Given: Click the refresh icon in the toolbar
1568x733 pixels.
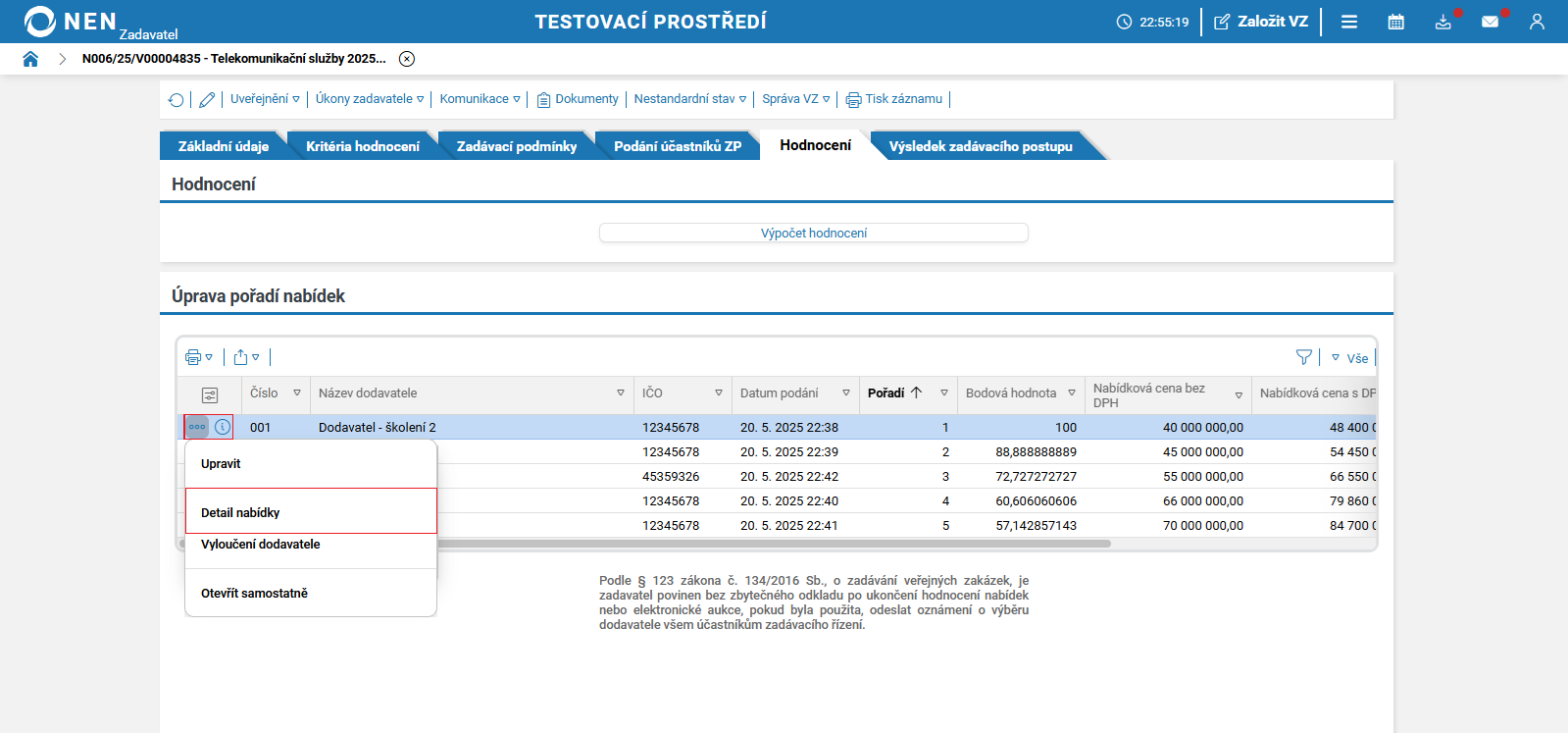Looking at the screenshot, I should (177, 99).
